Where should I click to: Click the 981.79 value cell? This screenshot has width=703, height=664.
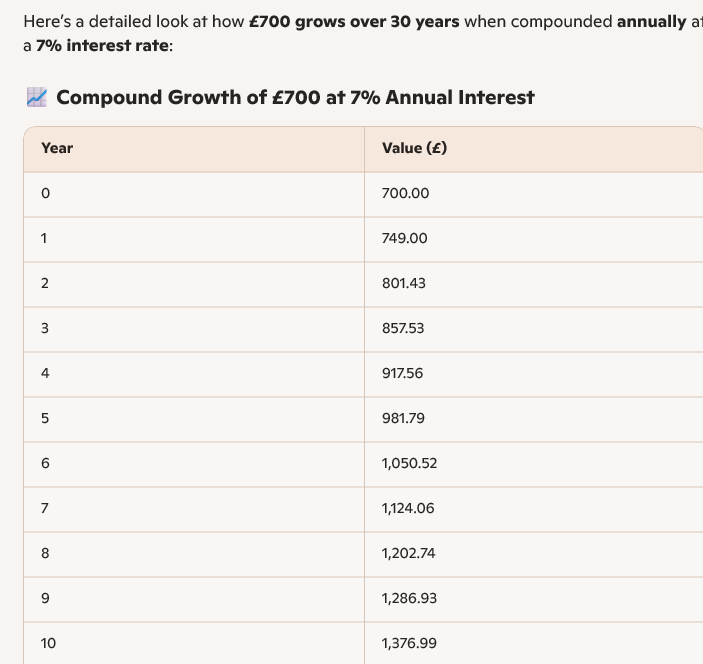403,418
